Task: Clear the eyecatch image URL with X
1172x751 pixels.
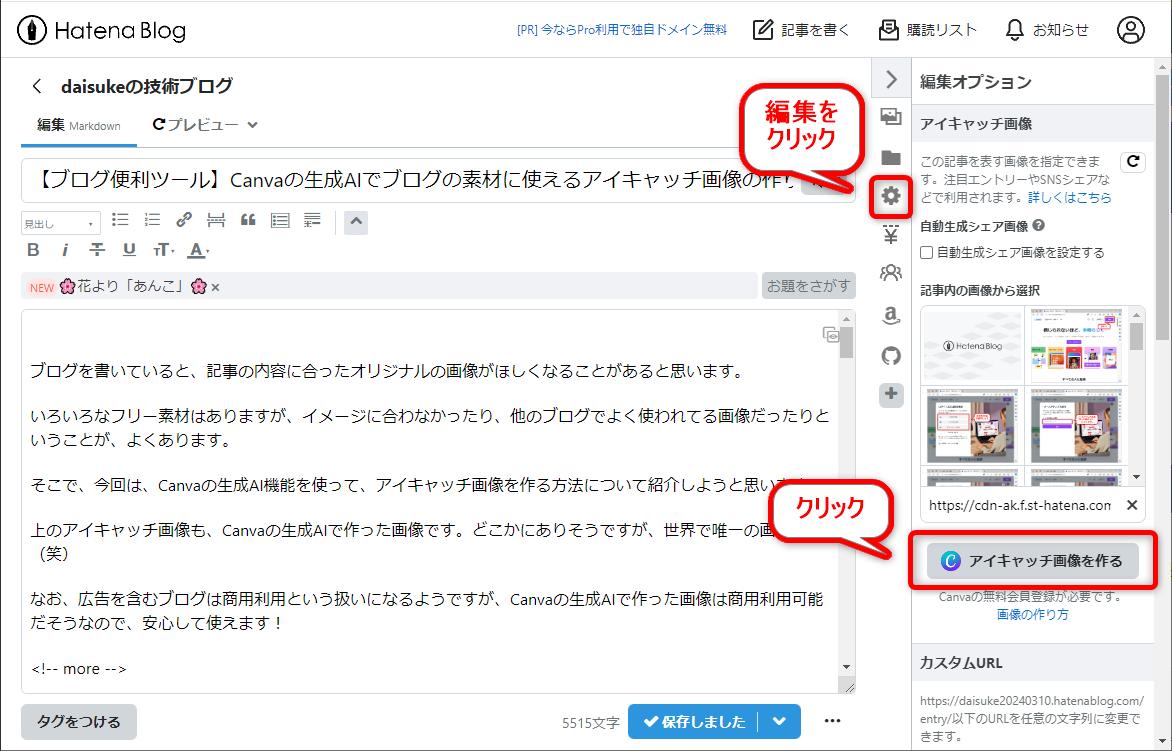Action: tap(1132, 505)
